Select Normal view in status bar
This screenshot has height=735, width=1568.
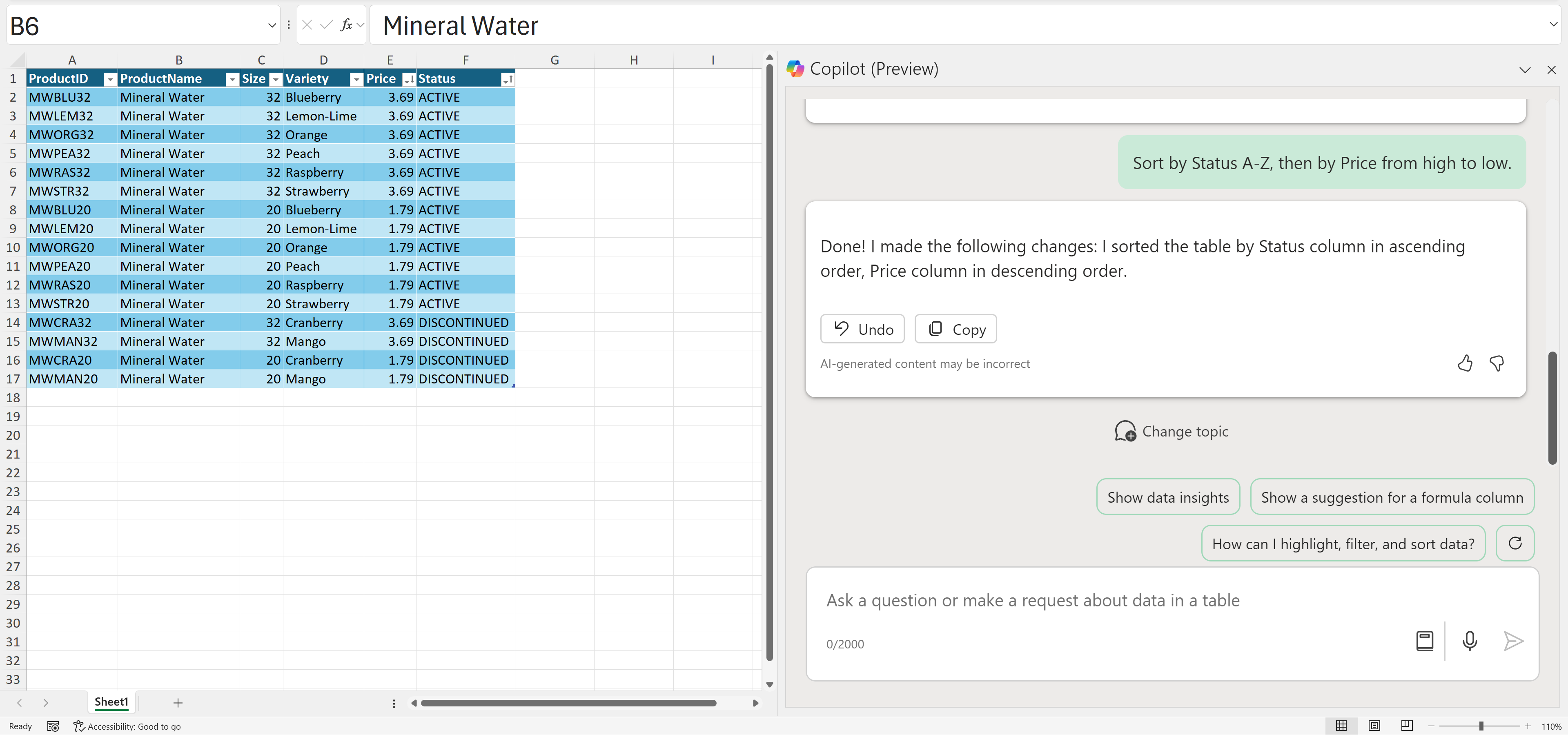1341,725
